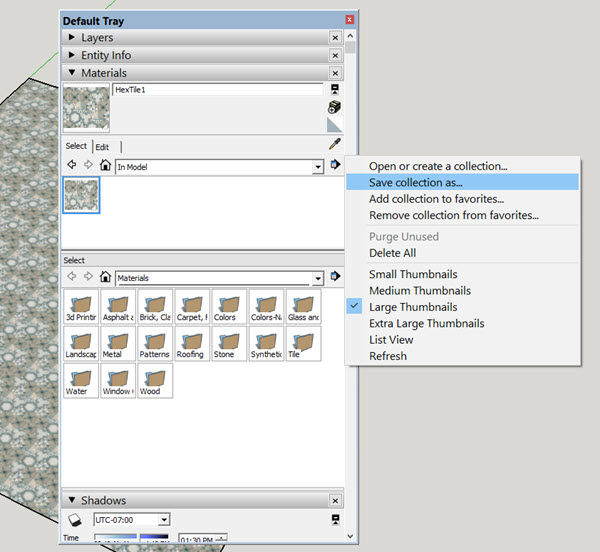Switch to the Edit tab
The image size is (600, 552).
102,147
